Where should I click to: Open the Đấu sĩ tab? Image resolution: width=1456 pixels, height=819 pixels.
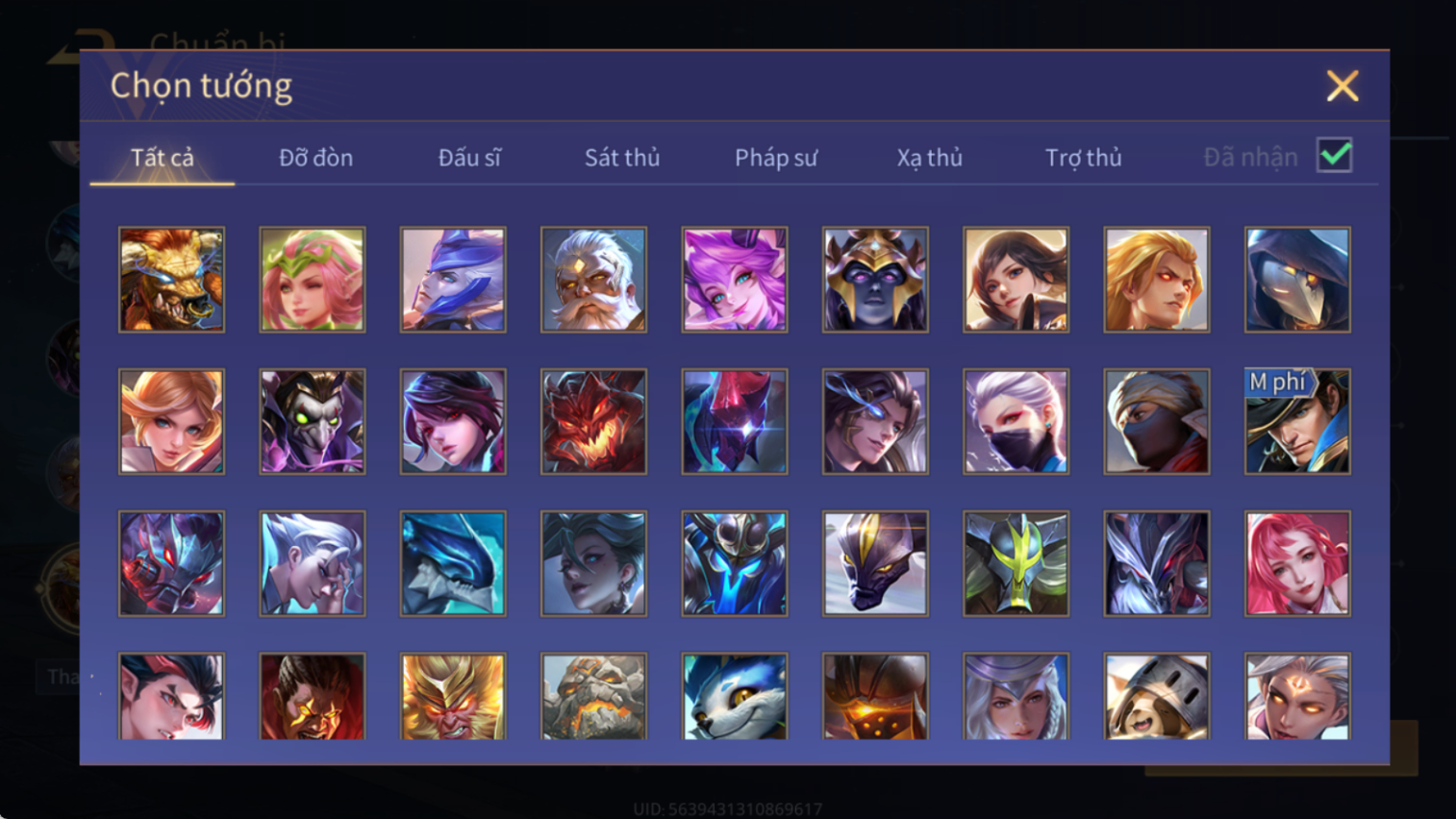click(469, 158)
